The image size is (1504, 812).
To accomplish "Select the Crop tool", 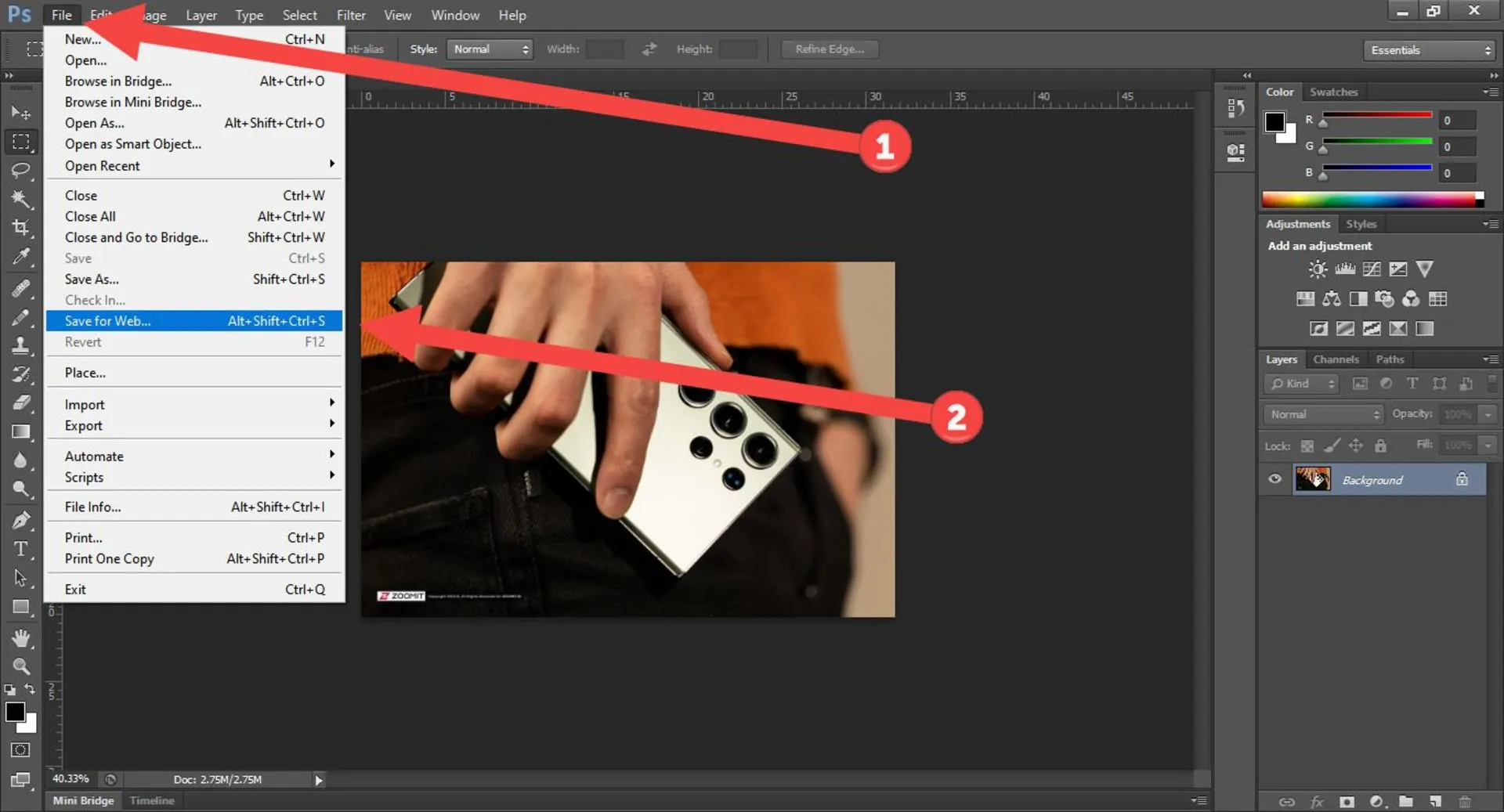I will 21,228.
